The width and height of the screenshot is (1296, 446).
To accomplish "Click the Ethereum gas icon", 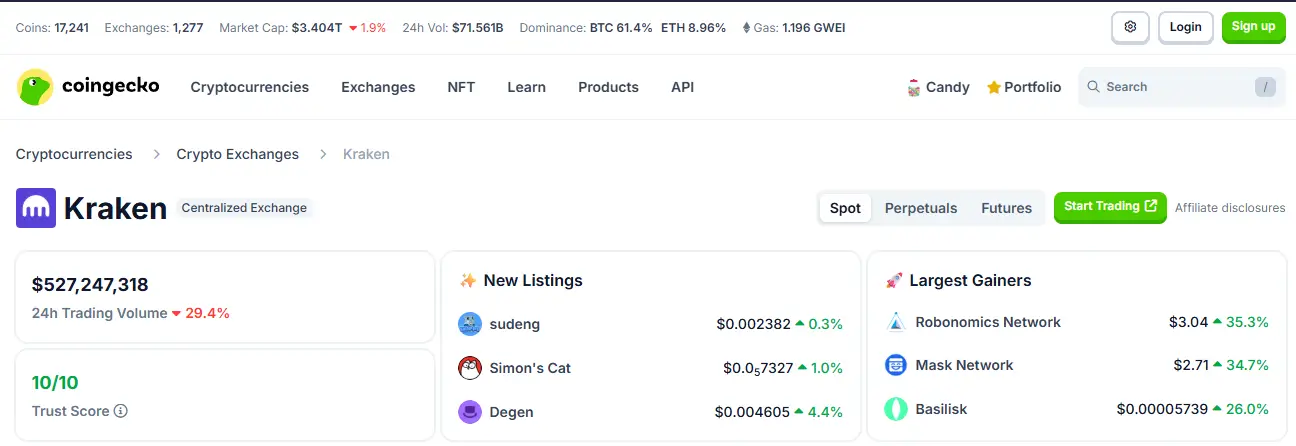I will coord(746,28).
